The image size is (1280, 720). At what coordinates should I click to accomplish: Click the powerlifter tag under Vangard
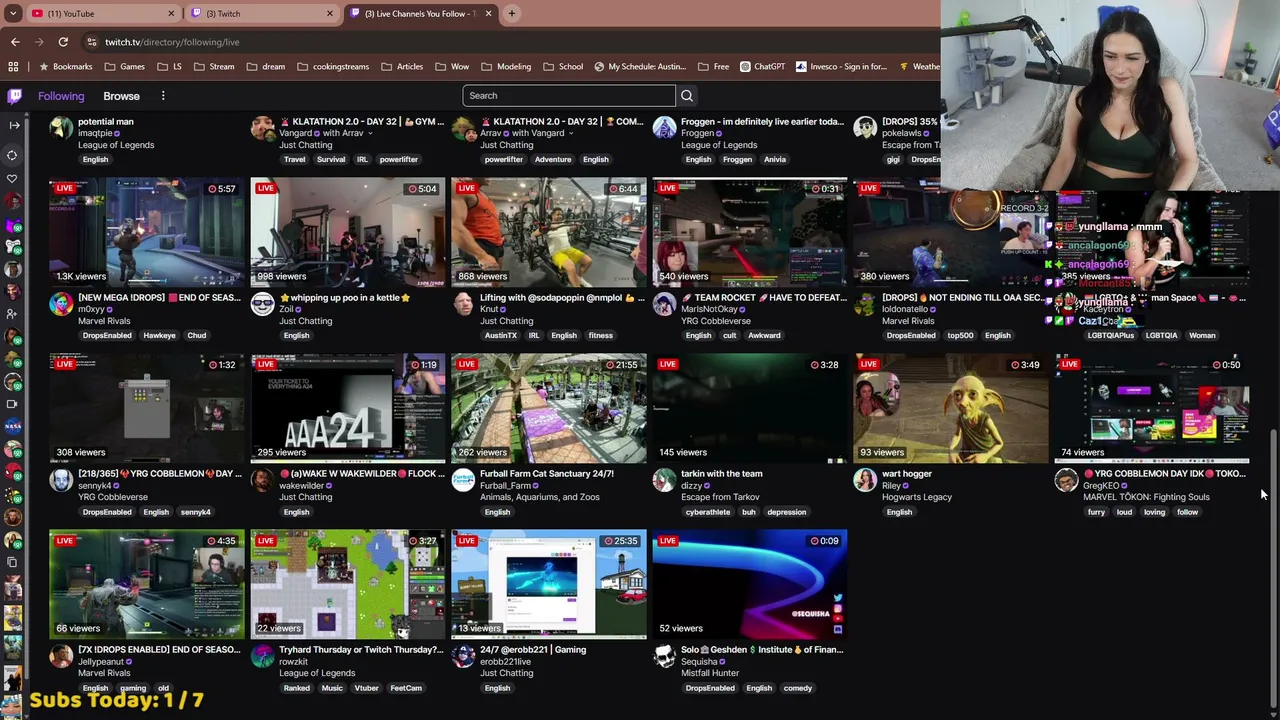399,160
